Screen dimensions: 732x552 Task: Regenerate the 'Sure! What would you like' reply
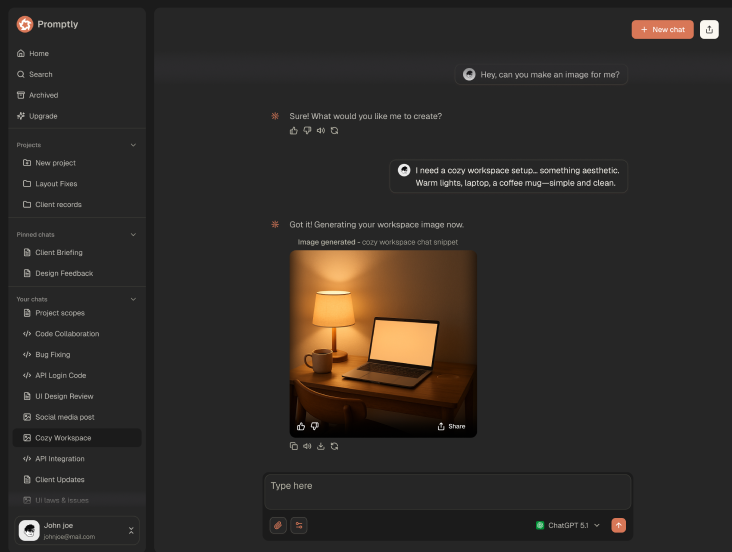pyautogui.click(x=334, y=131)
